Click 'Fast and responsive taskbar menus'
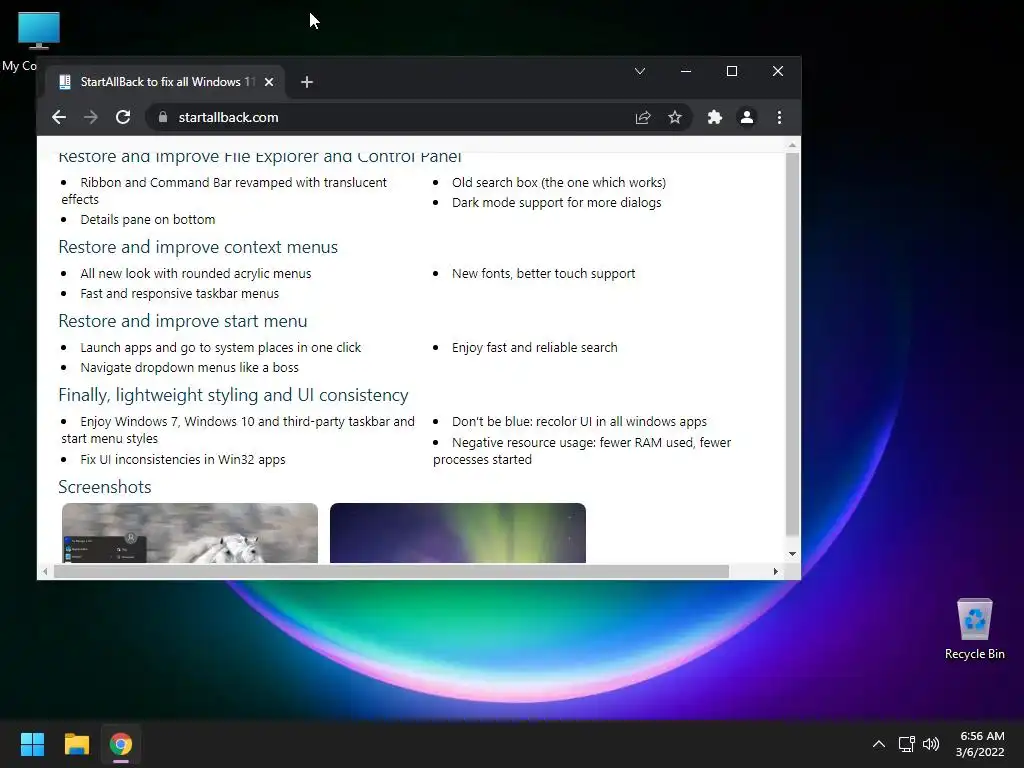The height and width of the screenshot is (768, 1024). click(x=180, y=294)
